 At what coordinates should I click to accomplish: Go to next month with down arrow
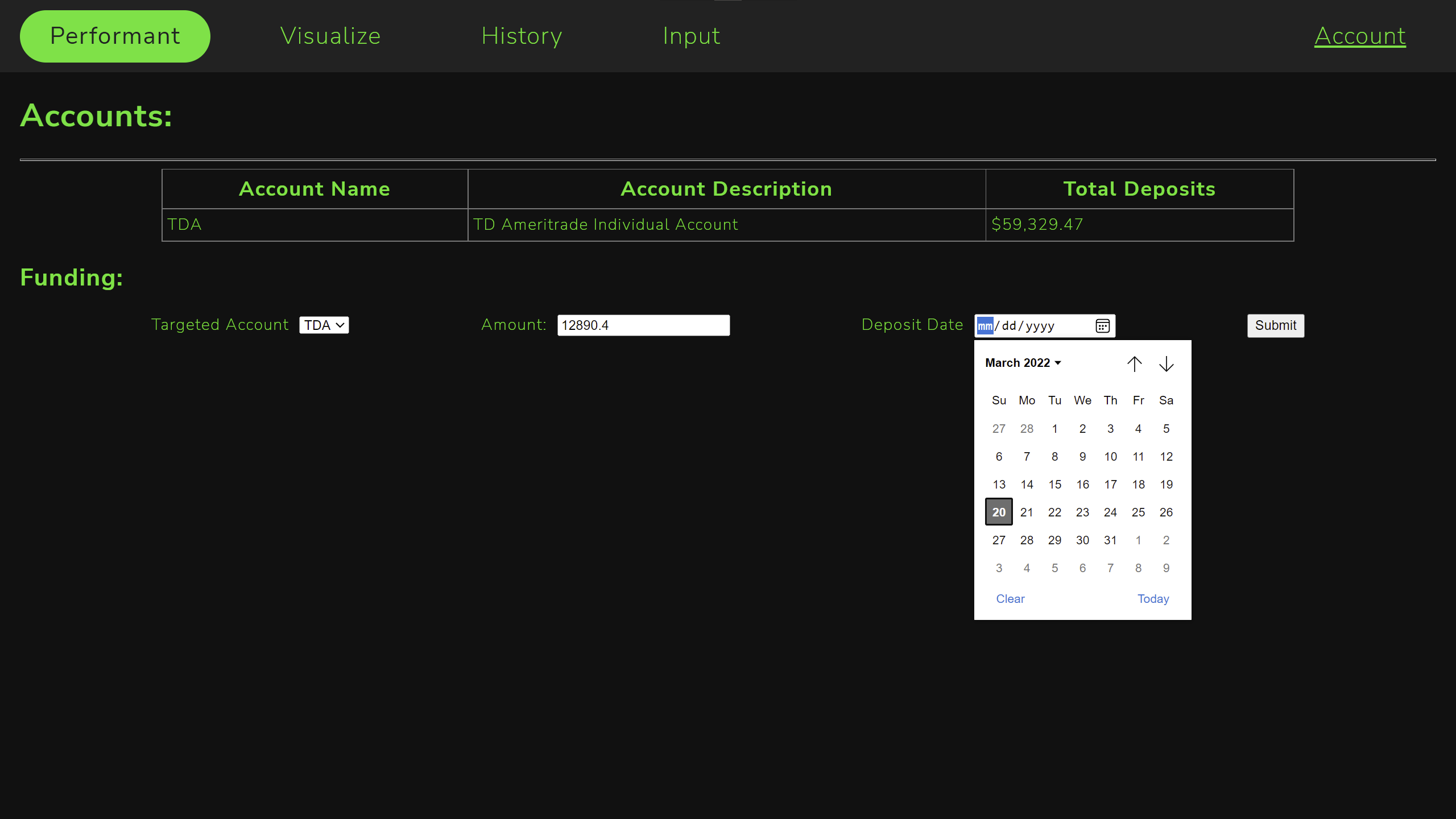[x=1166, y=364]
